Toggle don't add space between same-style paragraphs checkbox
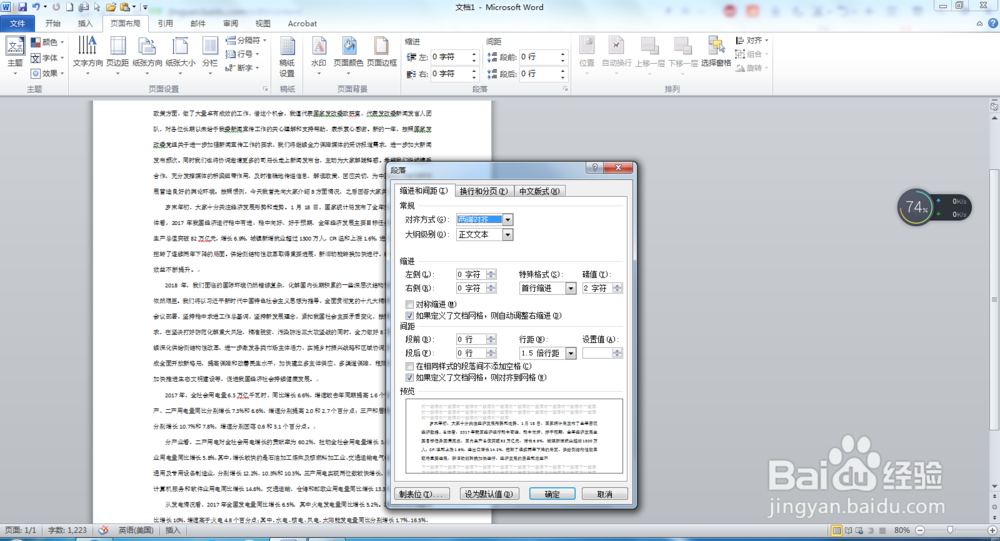Viewport: 1000px width, 541px height. (x=409, y=366)
